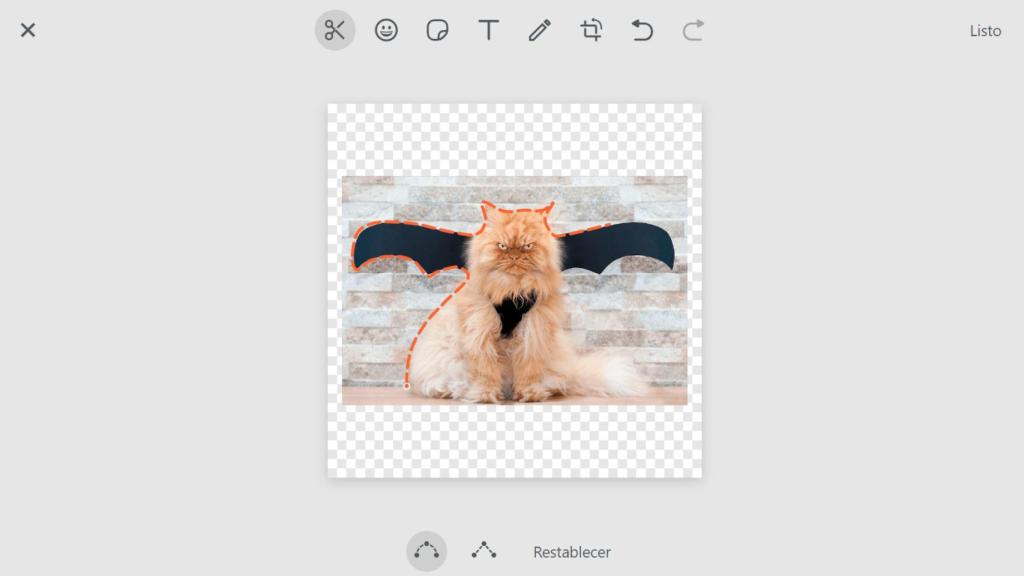Select the pencil drawing tool
This screenshot has height=576, width=1024.
(539, 30)
